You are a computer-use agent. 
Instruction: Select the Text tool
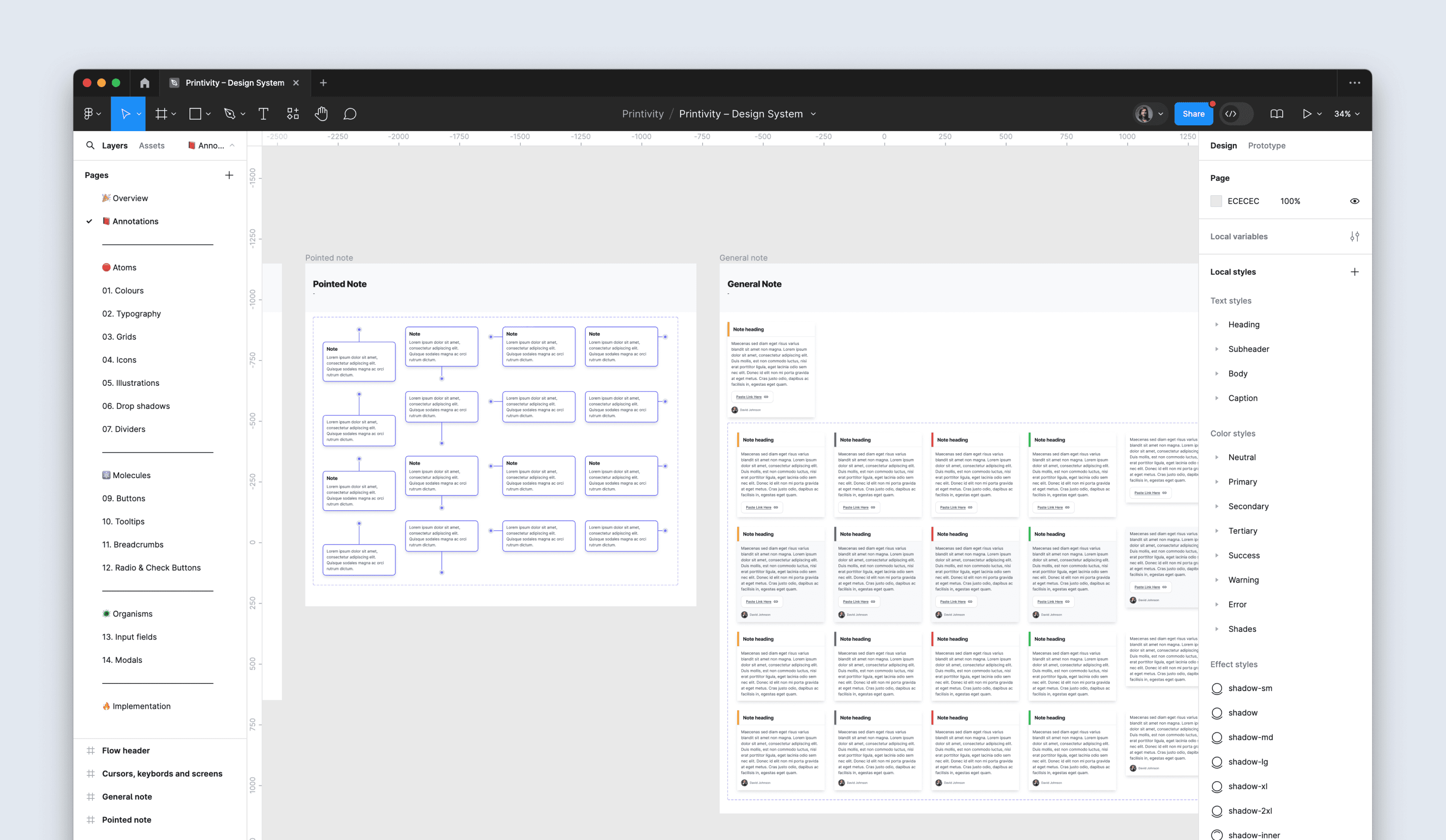[263, 114]
